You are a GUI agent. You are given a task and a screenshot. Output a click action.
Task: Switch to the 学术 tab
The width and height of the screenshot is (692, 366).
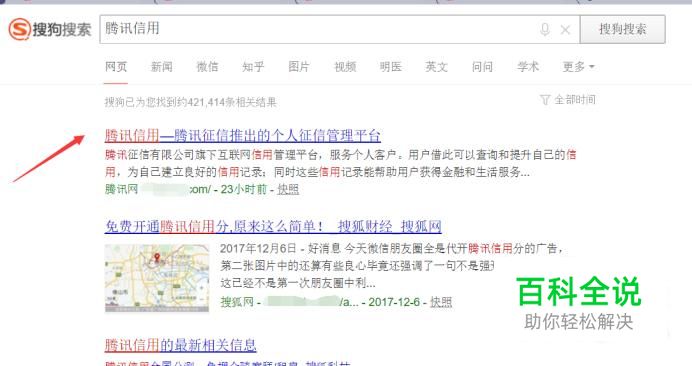528,67
